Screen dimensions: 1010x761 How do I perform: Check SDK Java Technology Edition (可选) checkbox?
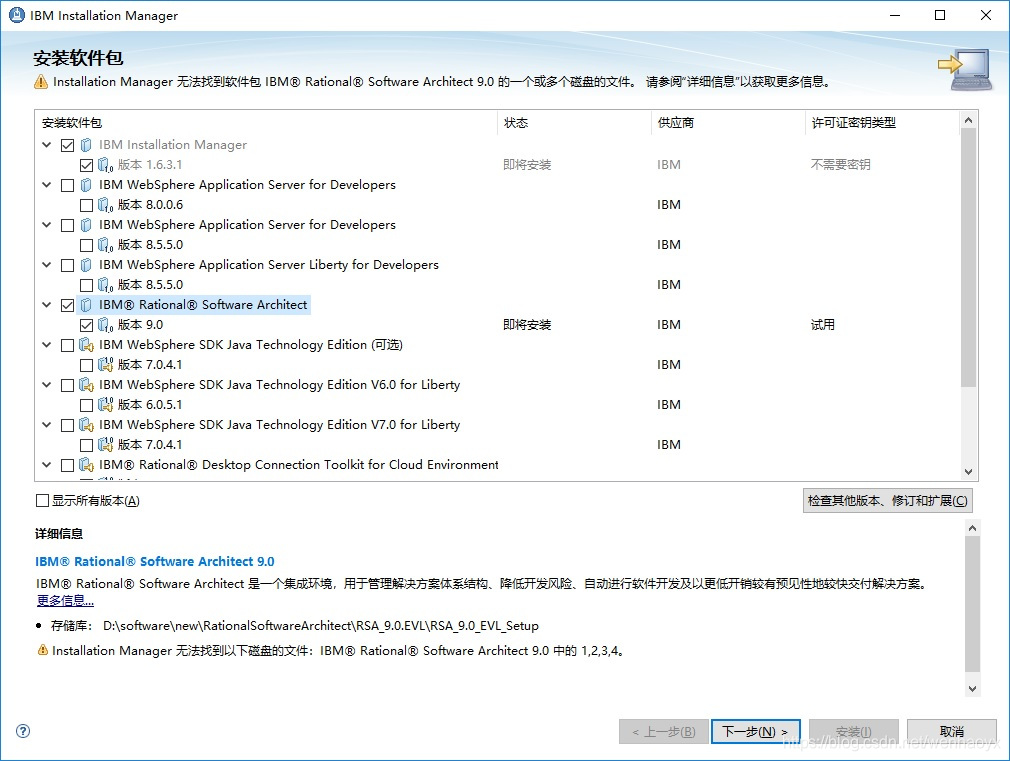[68, 345]
